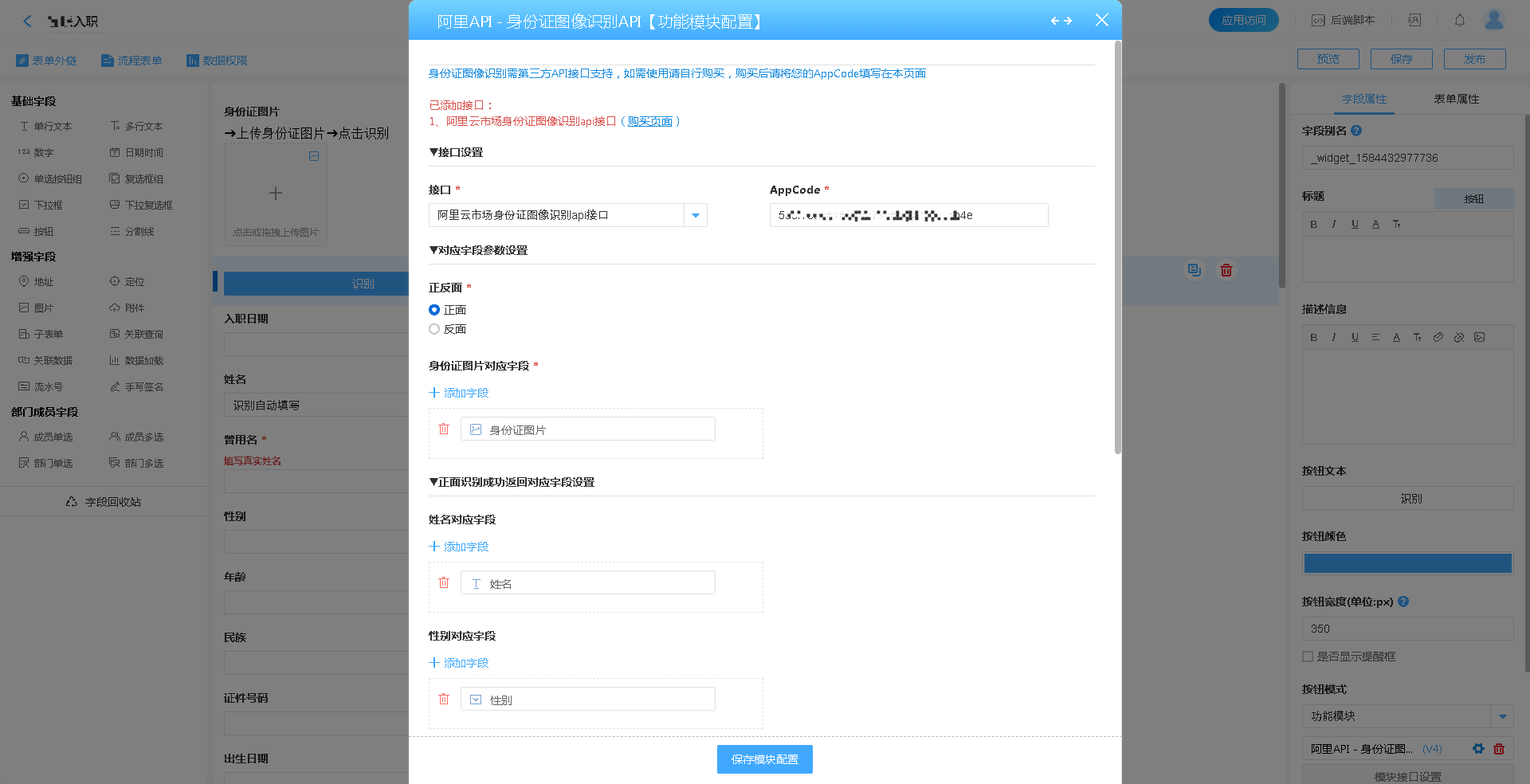Screen dimensions: 1530x784
Task: Open the 接口 dropdown list
Action: 696,215
